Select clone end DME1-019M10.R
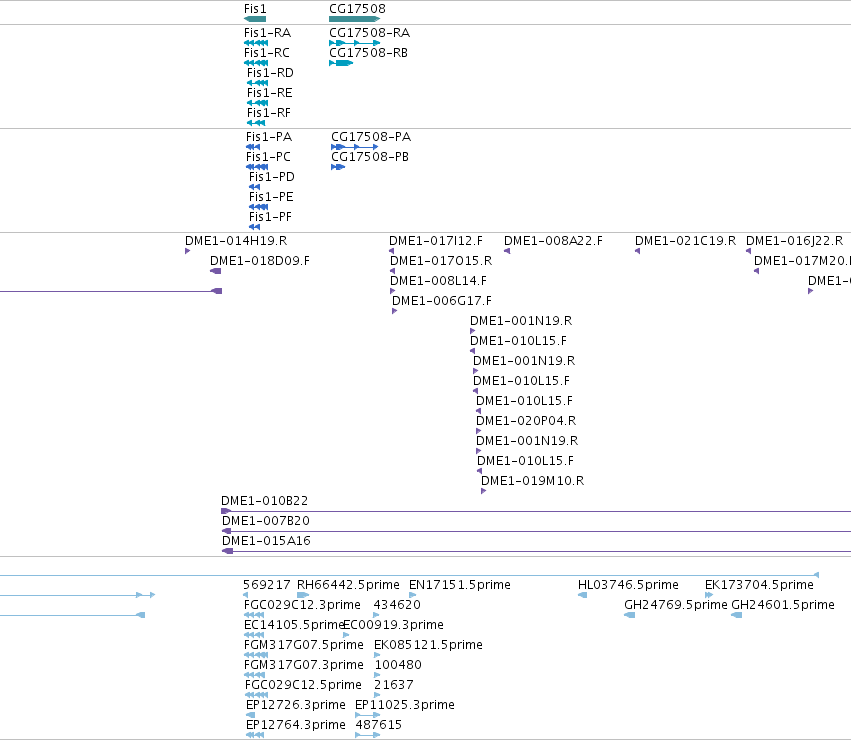851x740 pixels. [x=532, y=482]
